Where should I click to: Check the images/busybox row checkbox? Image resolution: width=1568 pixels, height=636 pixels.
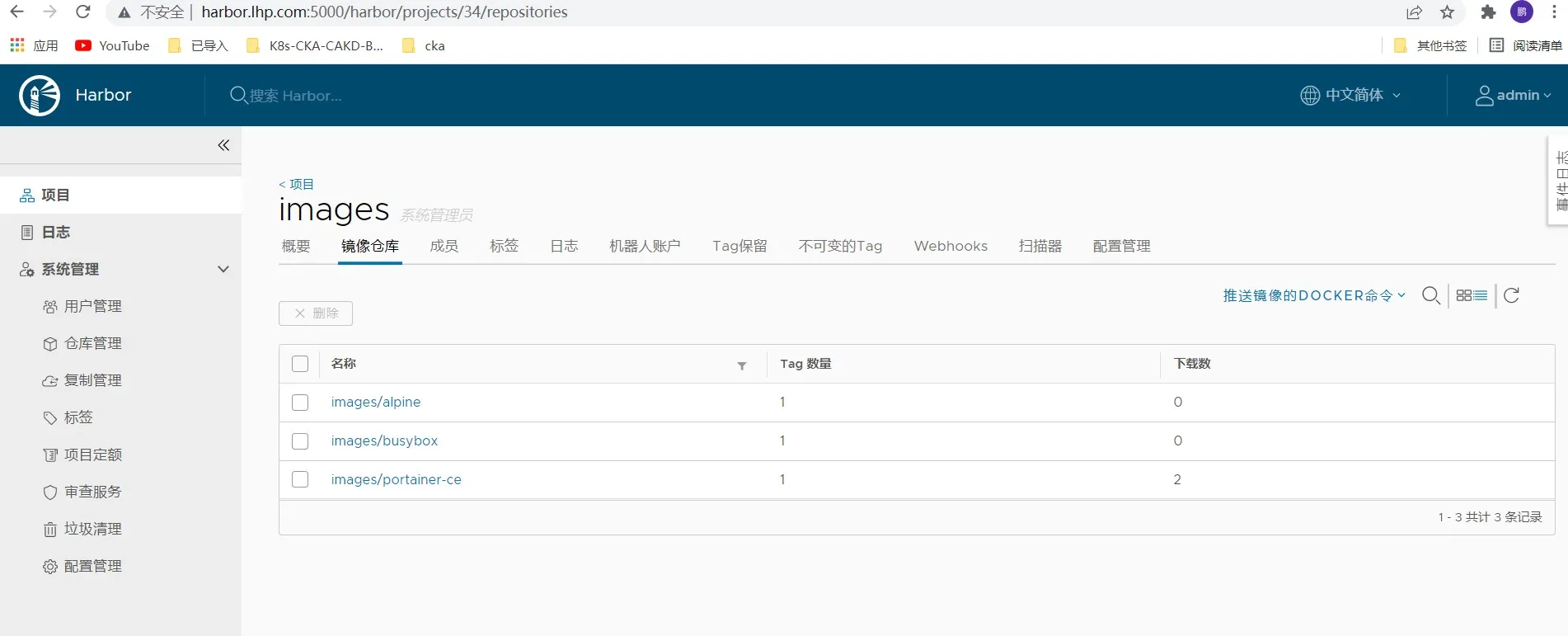coord(300,441)
